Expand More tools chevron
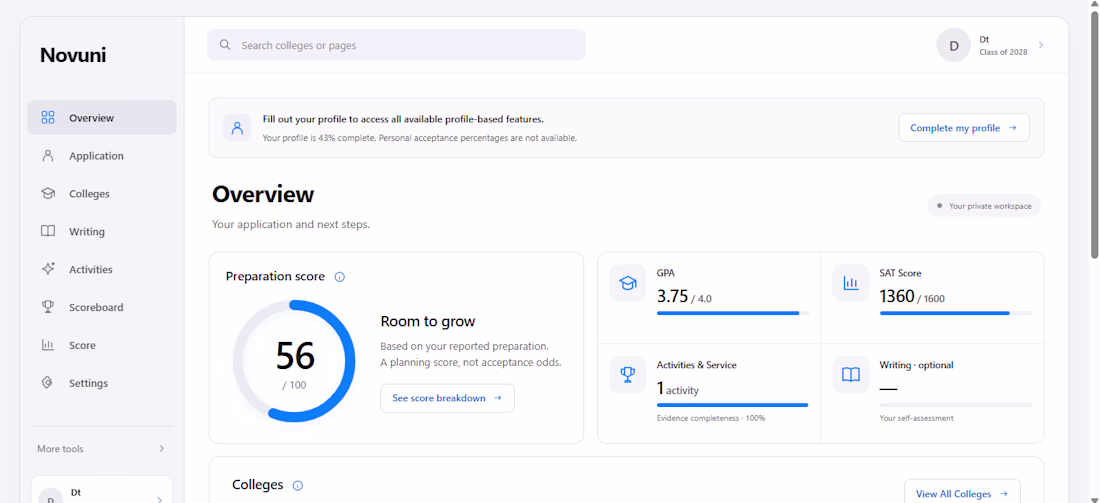 click(161, 448)
